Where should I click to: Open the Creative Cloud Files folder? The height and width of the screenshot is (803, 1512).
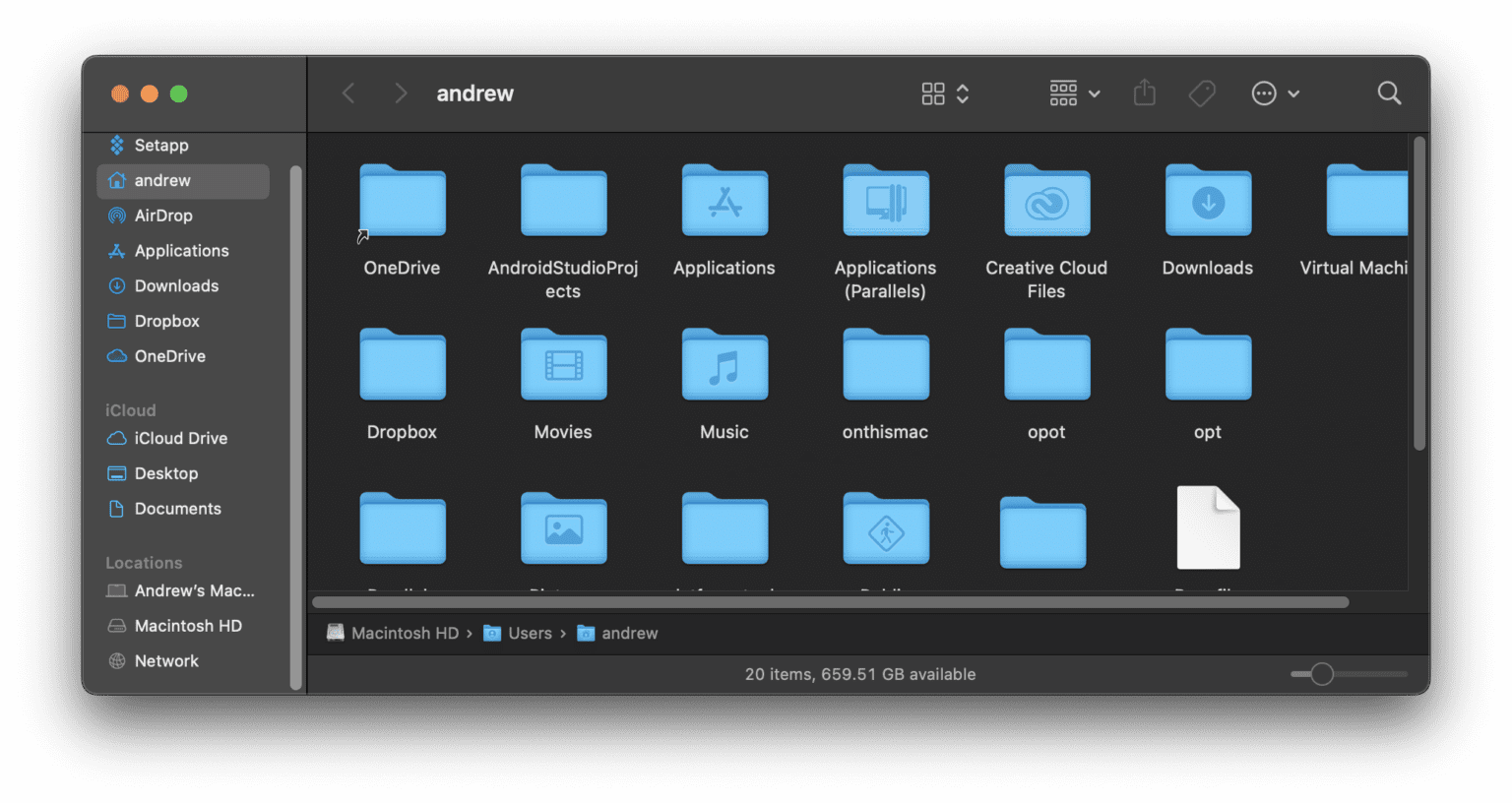tap(1046, 202)
